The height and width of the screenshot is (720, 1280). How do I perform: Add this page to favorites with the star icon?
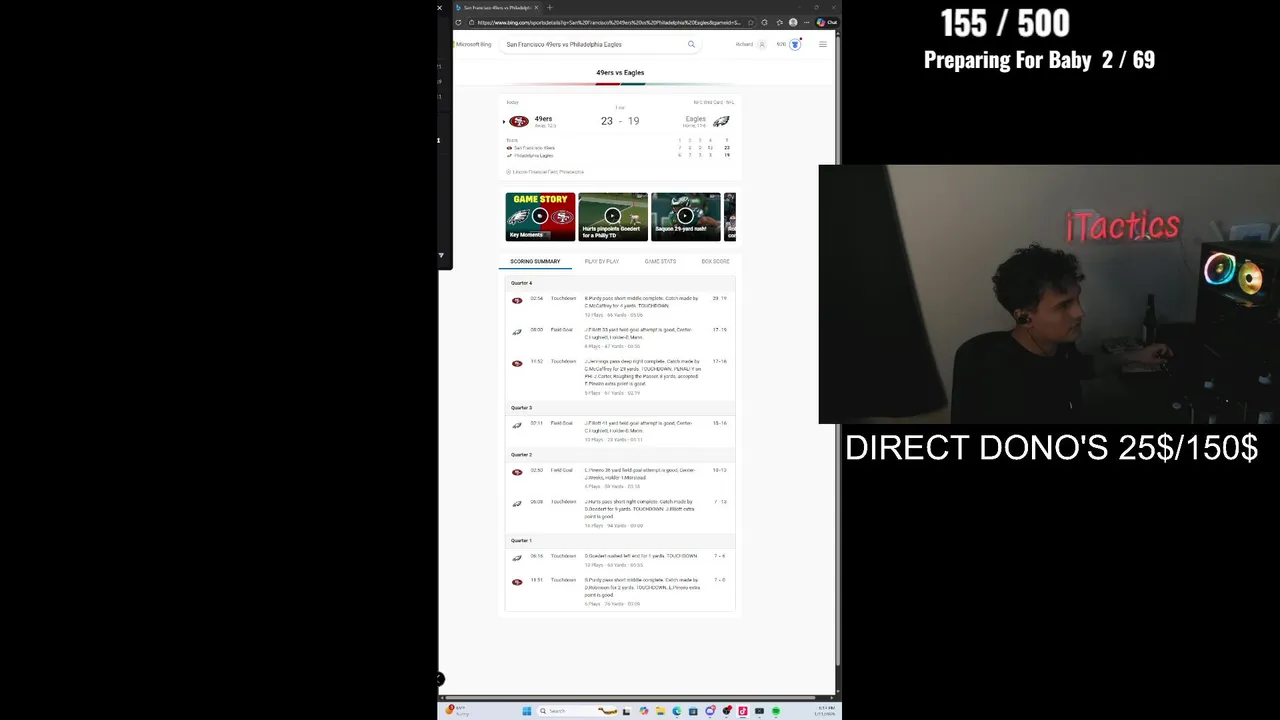(x=751, y=22)
